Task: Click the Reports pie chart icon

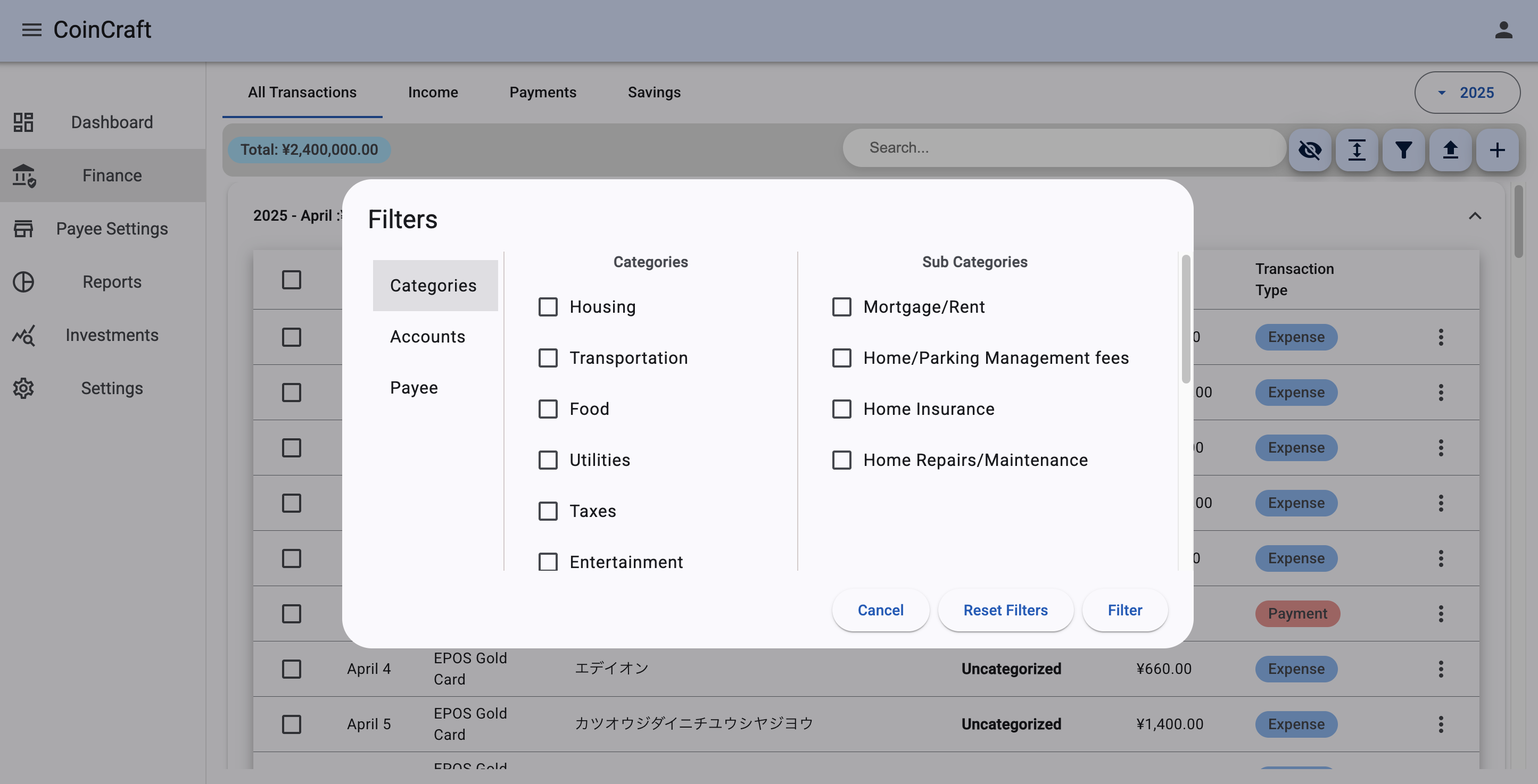Action: 23,281
